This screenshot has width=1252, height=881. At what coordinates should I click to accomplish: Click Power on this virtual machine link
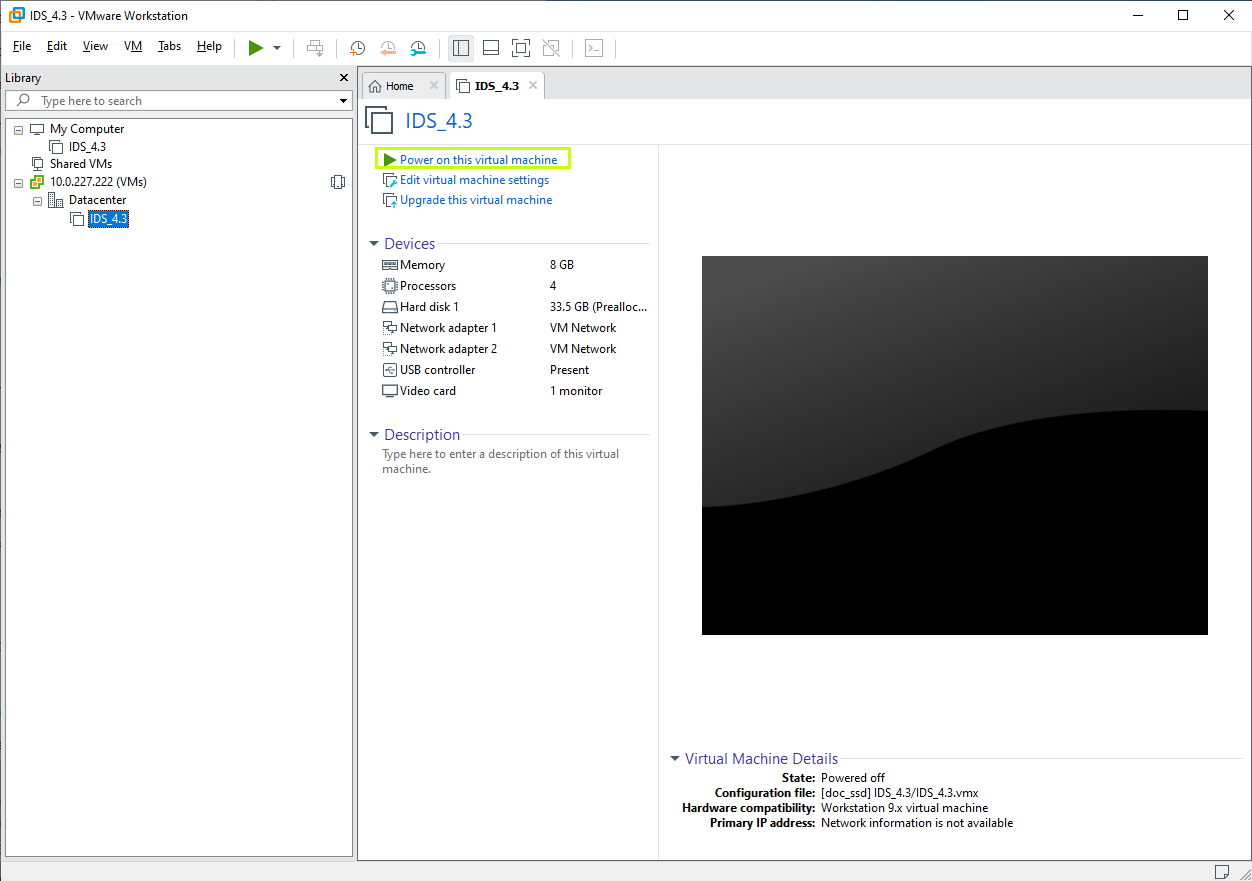click(479, 160)
